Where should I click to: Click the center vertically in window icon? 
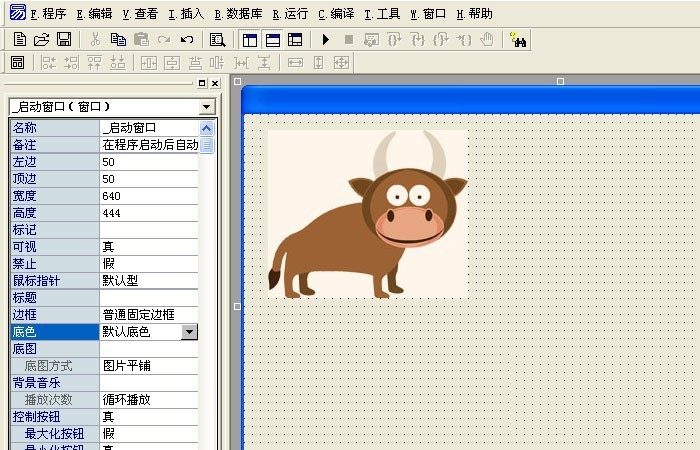(x=172, y=62)
